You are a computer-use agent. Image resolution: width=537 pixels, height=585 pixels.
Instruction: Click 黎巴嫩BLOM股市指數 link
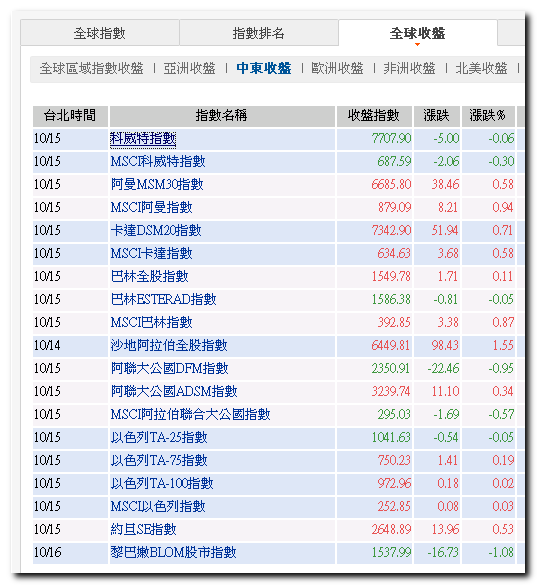coord(174,553)
